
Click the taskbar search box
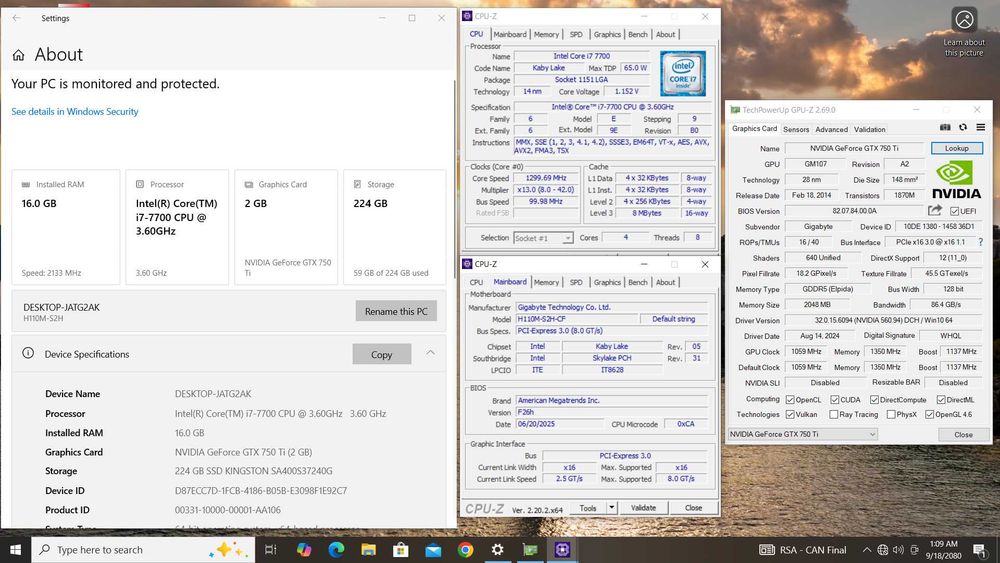pyautogui.click(x=143, y=550)
